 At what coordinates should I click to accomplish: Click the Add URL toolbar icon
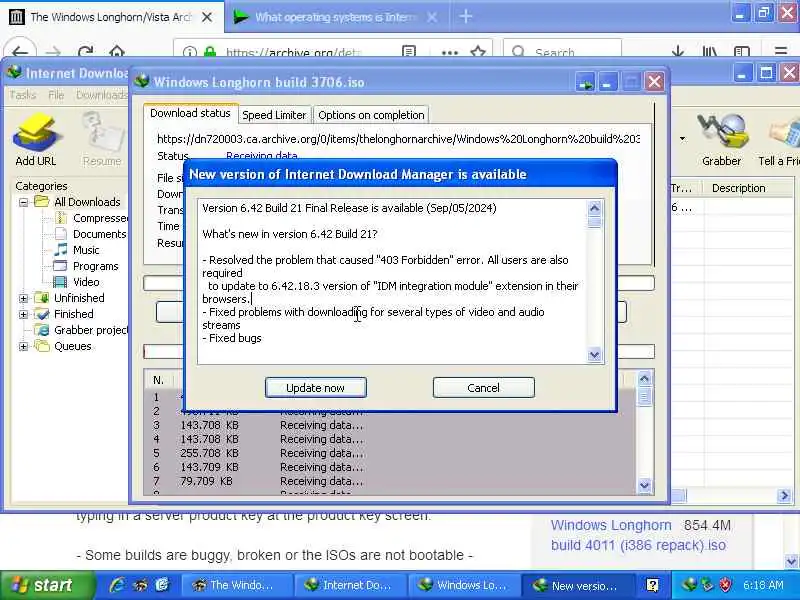coord(36,139)
